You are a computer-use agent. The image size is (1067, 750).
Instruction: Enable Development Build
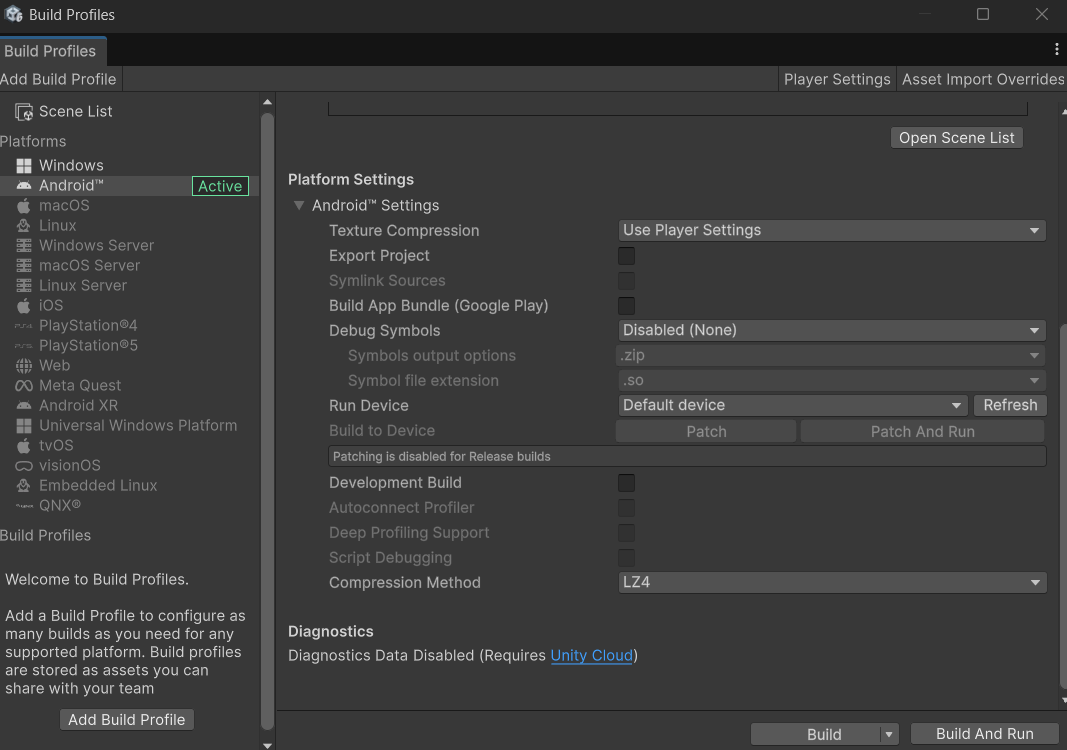[x=626, y=483]
